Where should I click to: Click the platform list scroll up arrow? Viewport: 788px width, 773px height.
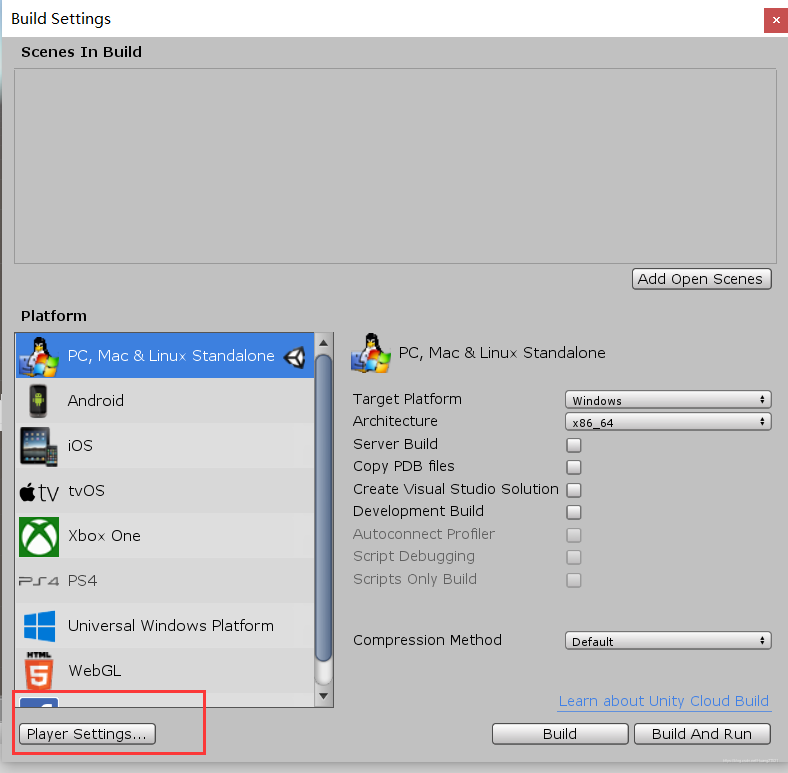coord(323,343)
